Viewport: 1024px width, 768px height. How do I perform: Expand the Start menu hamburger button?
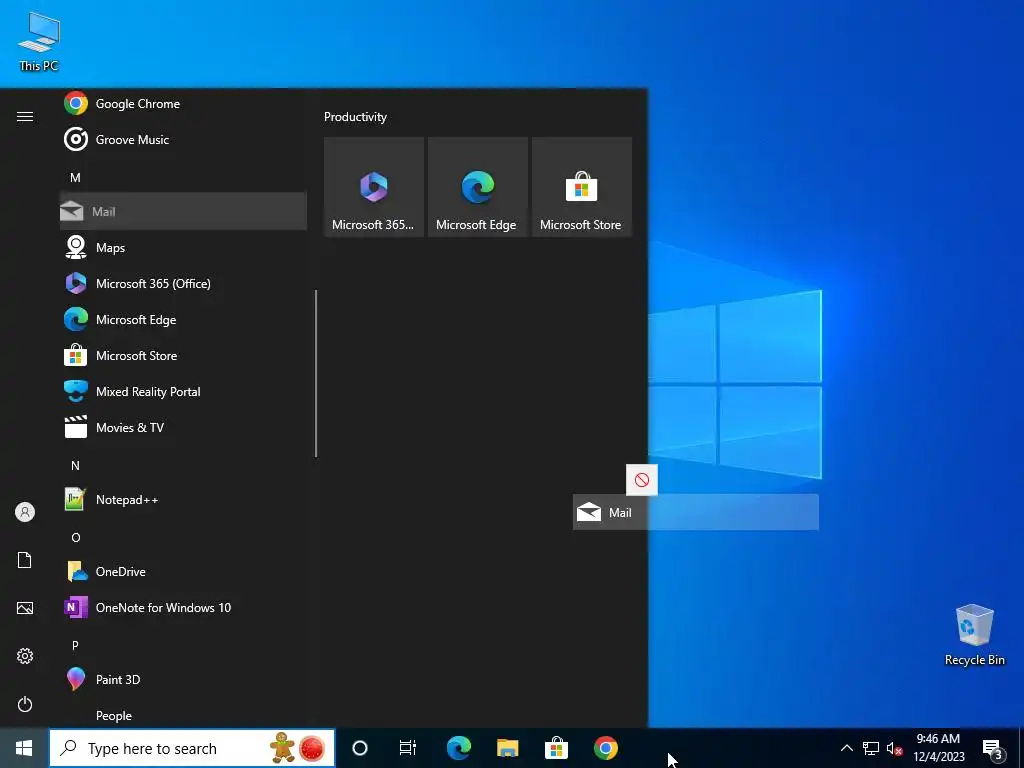point(25,116)
